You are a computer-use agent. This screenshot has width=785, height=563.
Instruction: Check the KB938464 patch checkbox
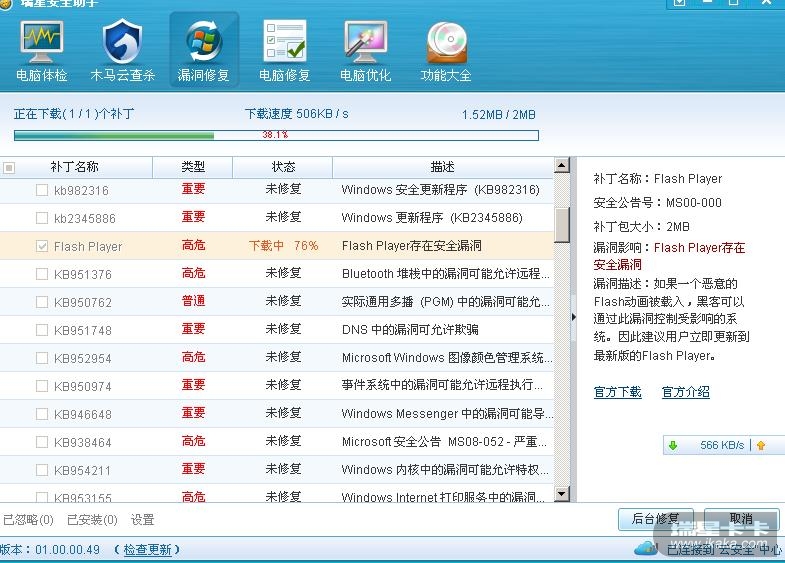[x=42, y=442]
